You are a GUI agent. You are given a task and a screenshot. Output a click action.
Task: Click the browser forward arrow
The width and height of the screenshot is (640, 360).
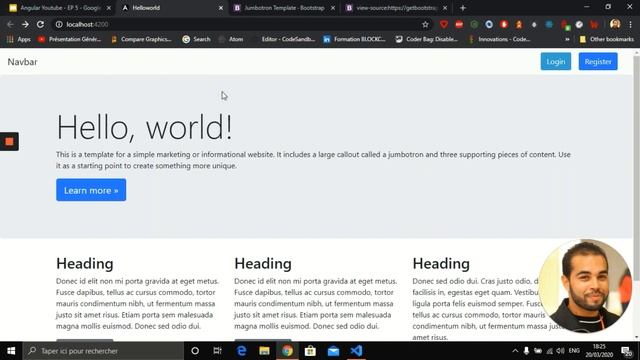[25, 24]
